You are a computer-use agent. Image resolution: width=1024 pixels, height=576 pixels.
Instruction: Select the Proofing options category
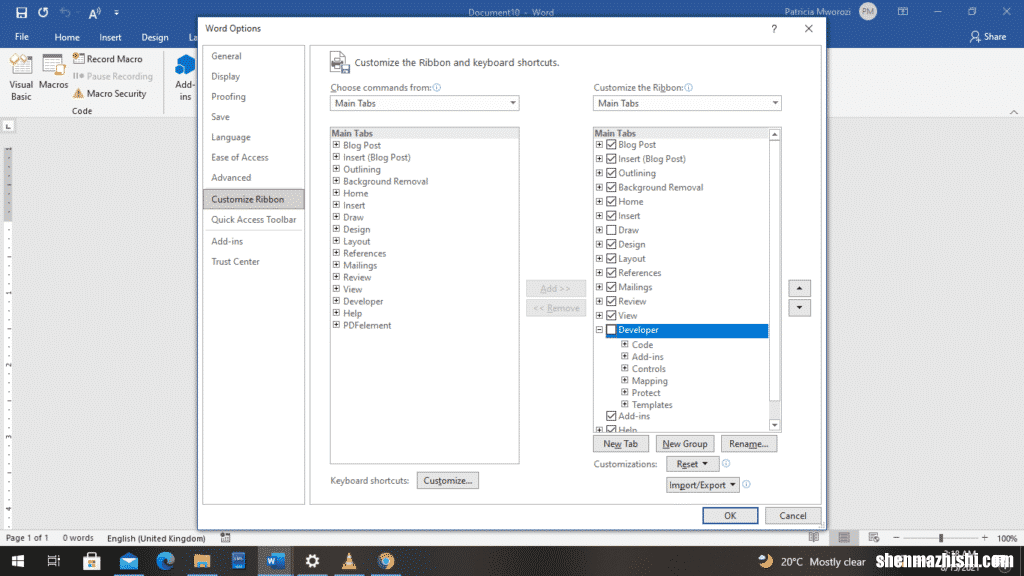pyautogui.click(x=253, y=97)
